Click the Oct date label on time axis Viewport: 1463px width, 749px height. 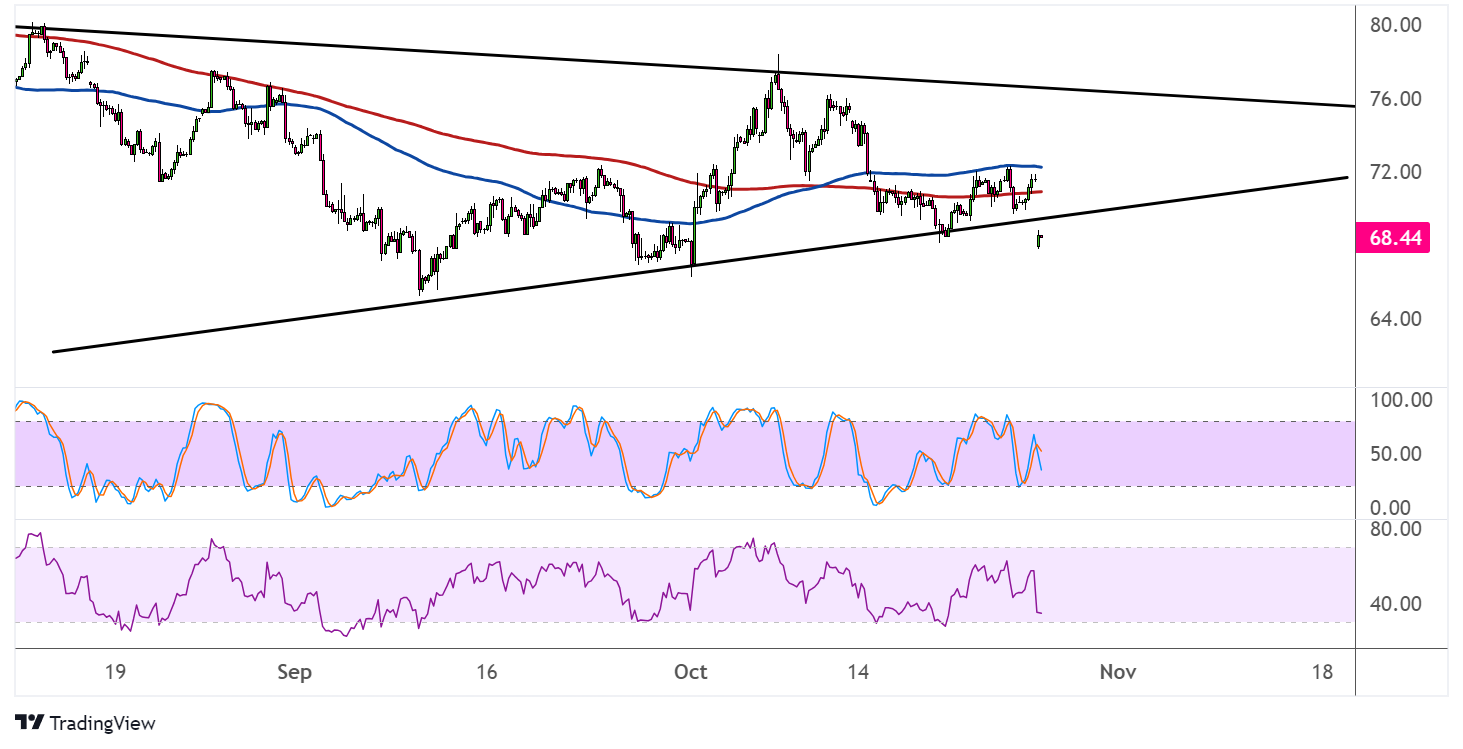click(691, 672)
